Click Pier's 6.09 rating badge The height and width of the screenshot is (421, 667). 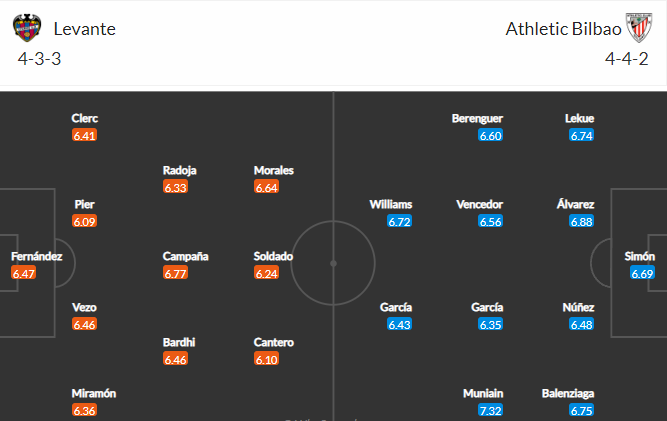click(x=85, y=221)
